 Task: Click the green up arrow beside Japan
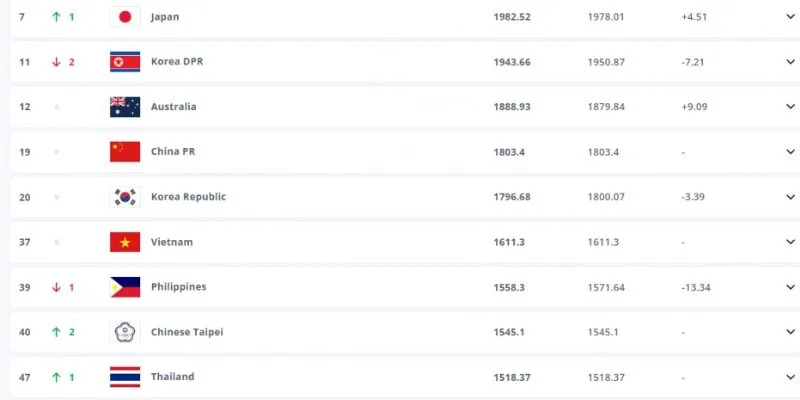[57, 17]
